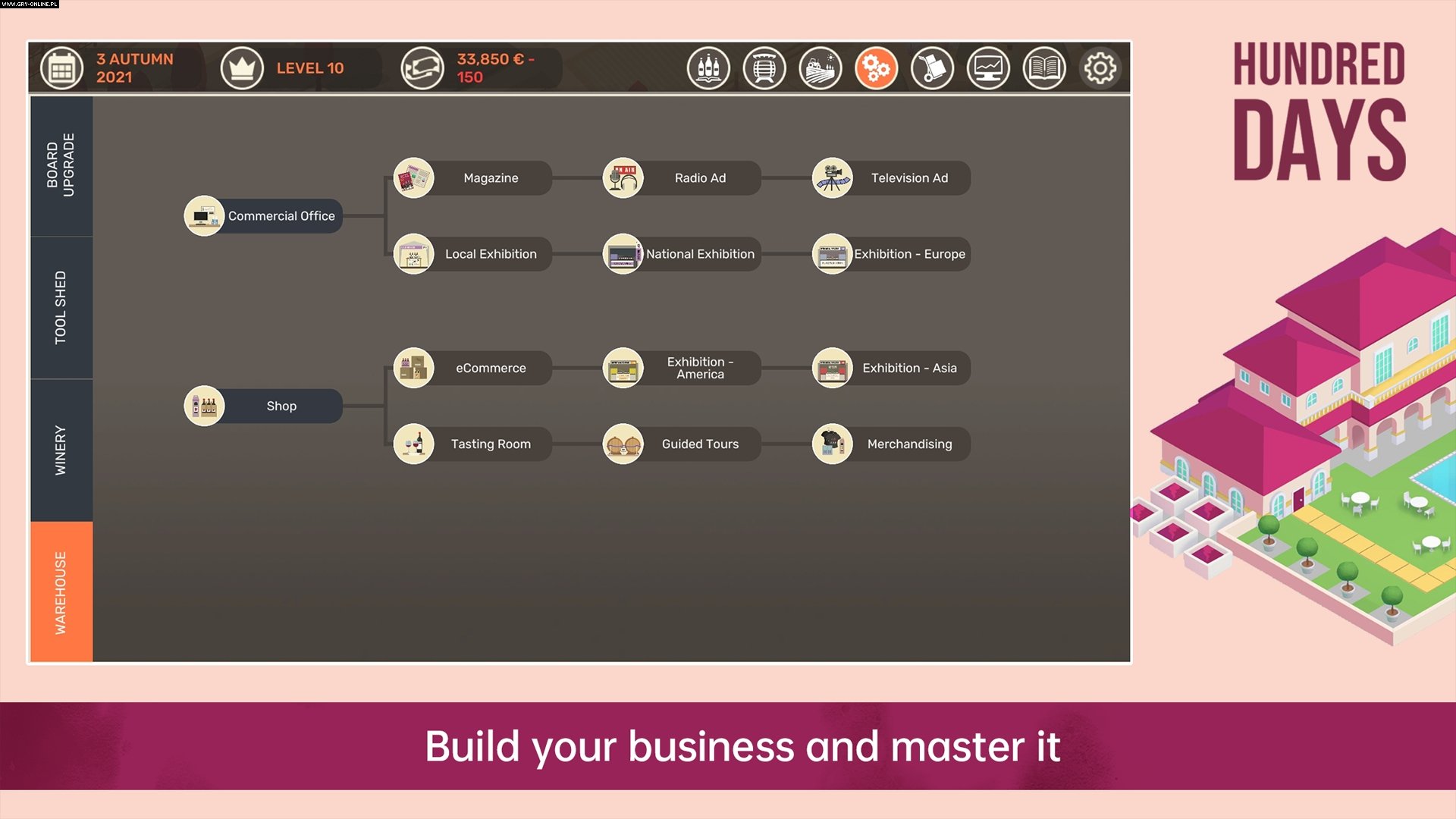Image resolution: width=1456 pixels, height=819 pixels.
Task: Select the eCommerce upgrade node
Action: click(x=472, y=368)
